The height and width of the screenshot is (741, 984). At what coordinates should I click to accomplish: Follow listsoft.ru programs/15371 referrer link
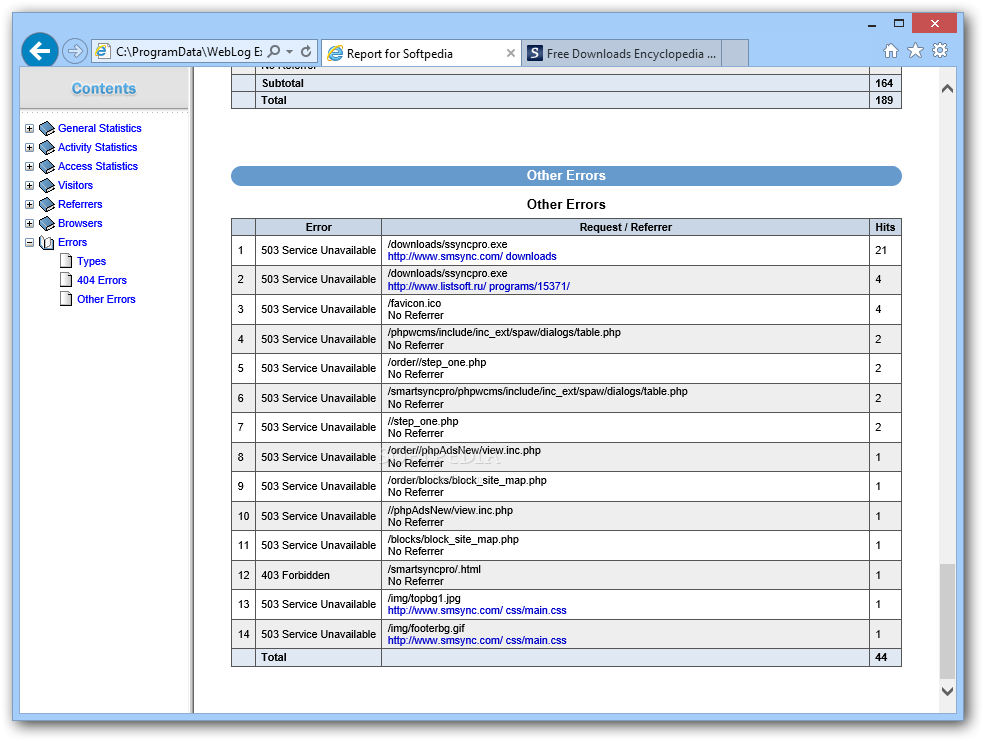click(479, 287)
